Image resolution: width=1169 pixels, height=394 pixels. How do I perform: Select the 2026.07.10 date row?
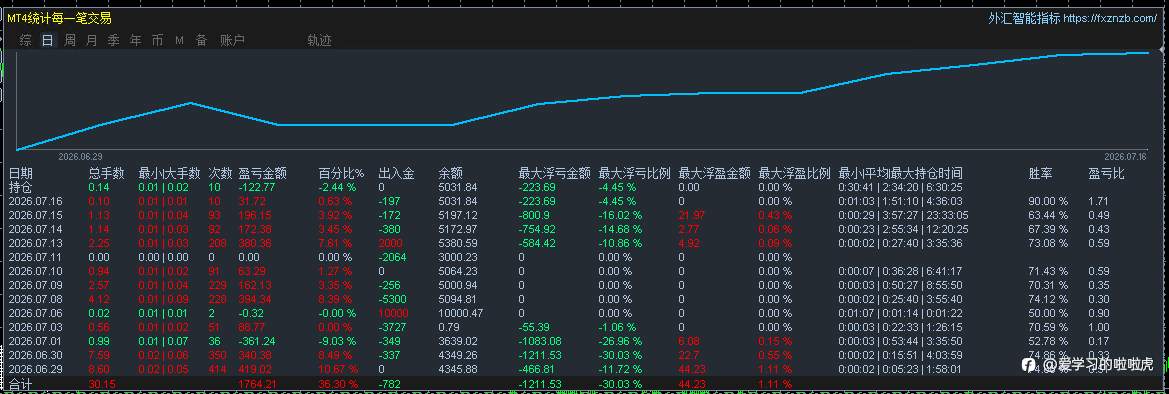35,271
